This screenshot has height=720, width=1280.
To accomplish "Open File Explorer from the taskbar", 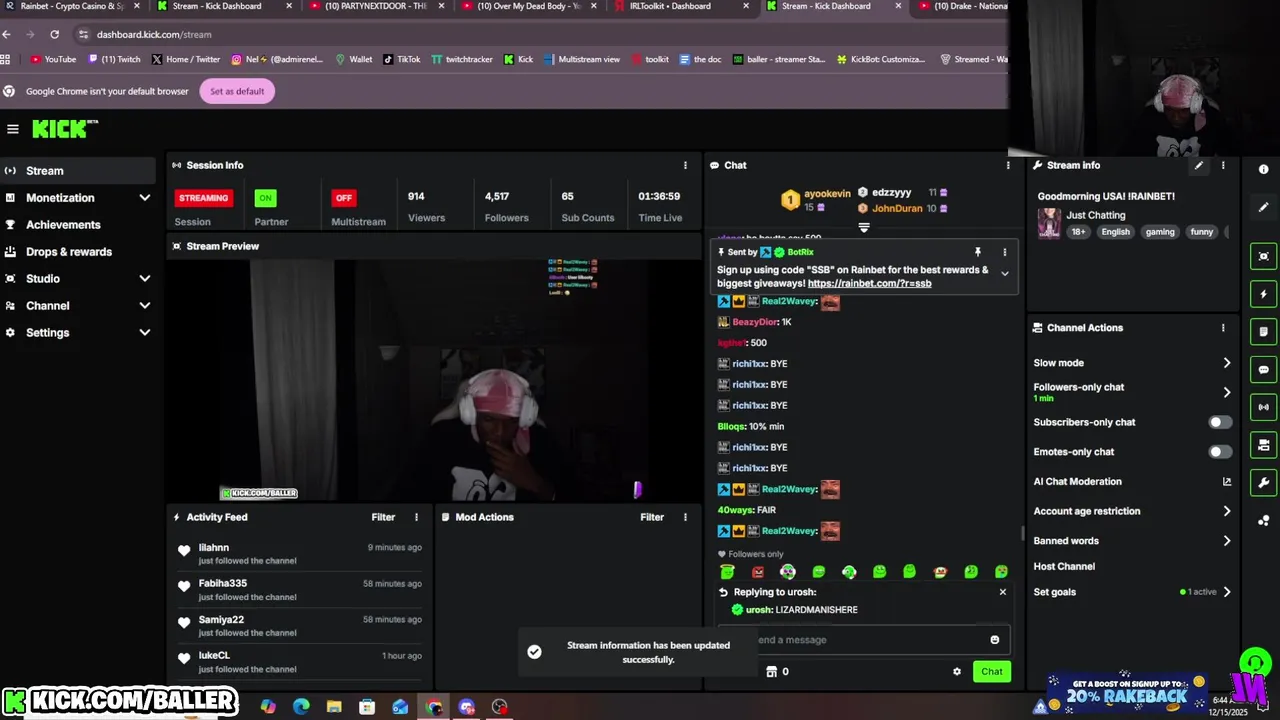I will 334,707.
